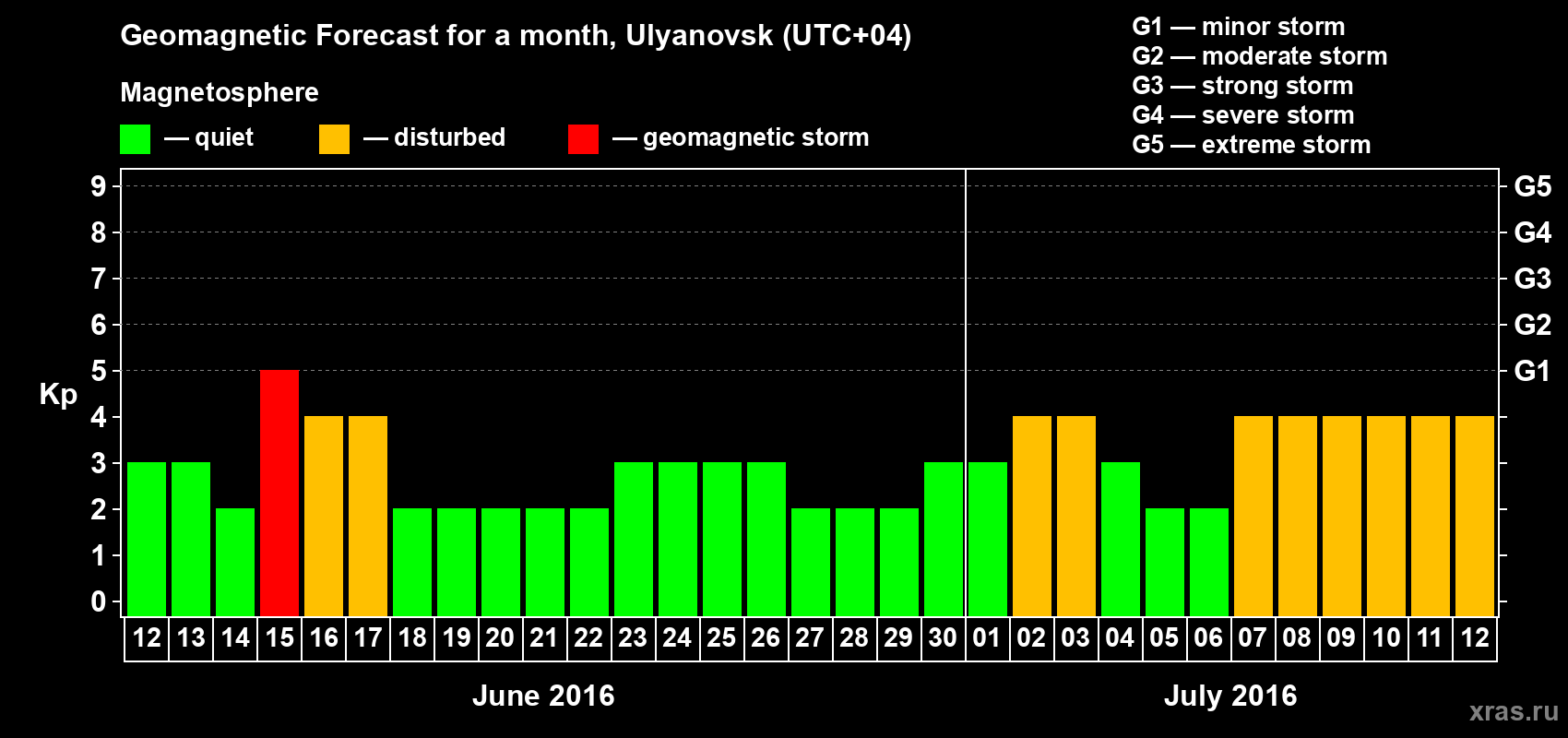This screenshot has height=738, width=1568.
Task: Click the green bar for June 12
Action: pyautogui.click(x=147, y=539)
